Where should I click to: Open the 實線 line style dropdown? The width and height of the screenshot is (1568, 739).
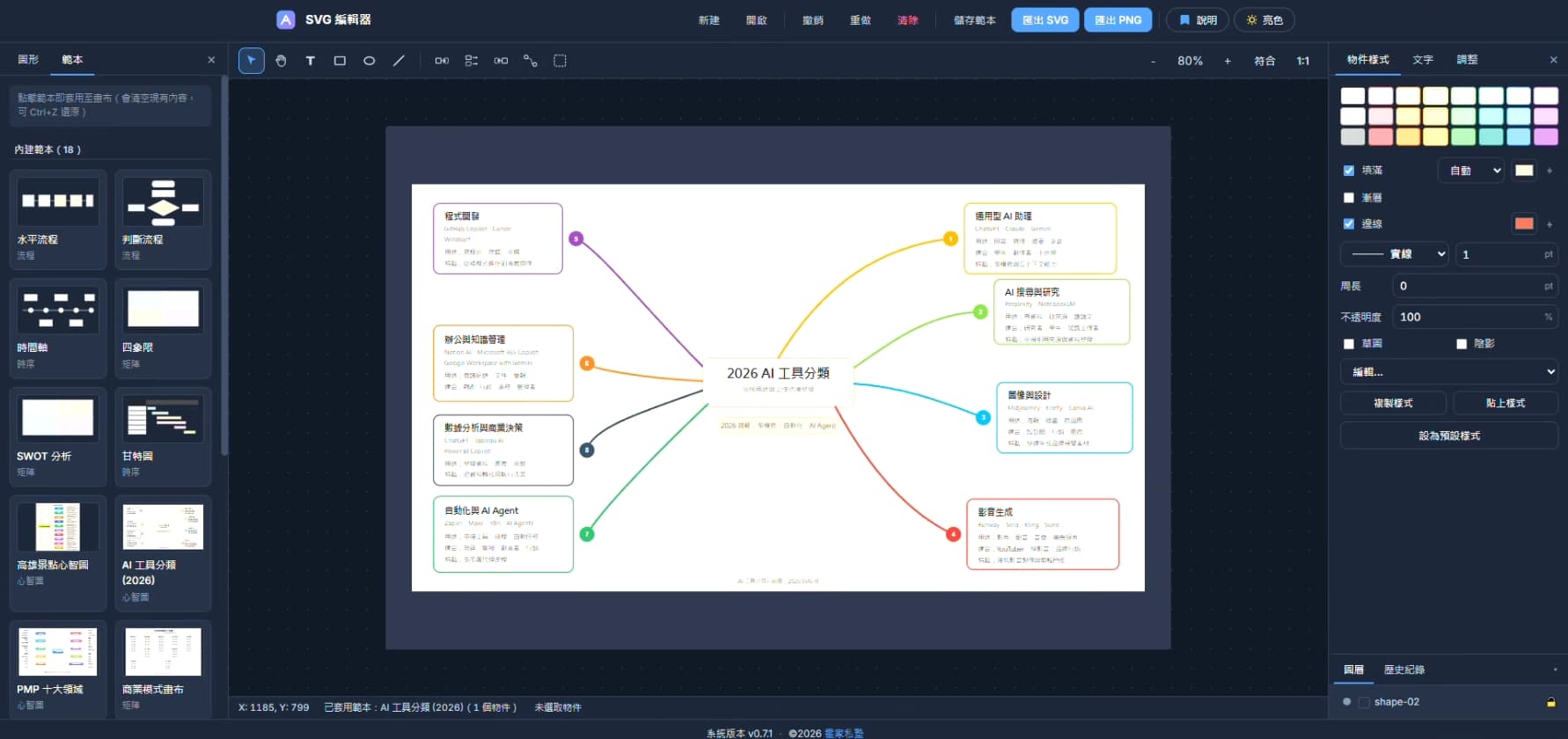[1395, 254]
